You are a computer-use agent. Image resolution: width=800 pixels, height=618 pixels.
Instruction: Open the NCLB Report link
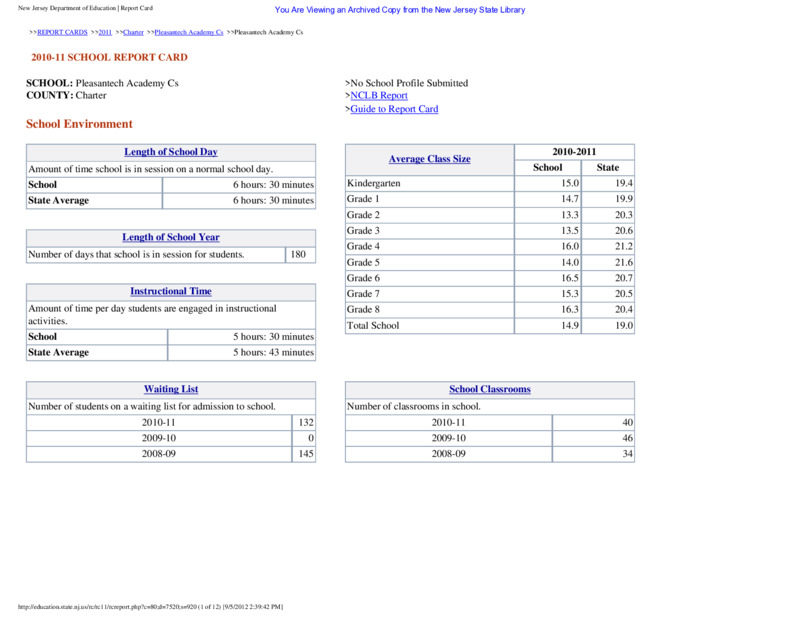[379, 95]
